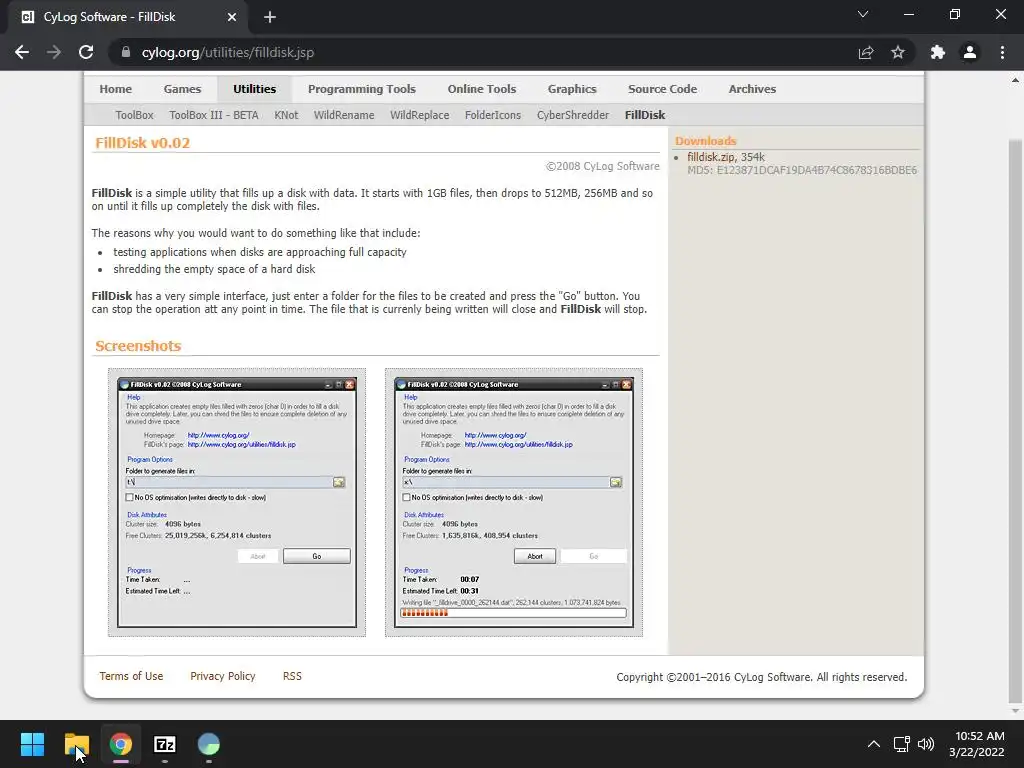Open the KNot utility page
Screen dimensions: 1024x768
click(286, 115)
